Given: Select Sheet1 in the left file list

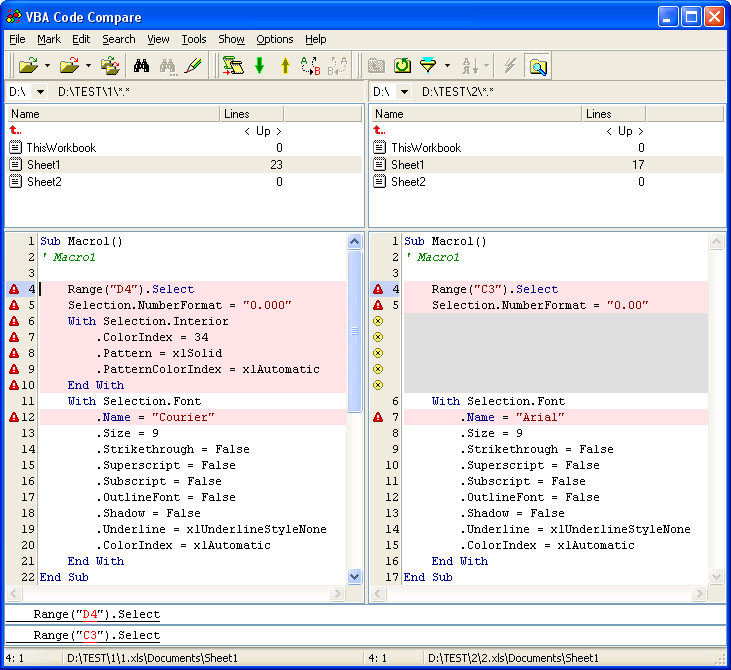Looking at the screenshot, I should (x=43, y=165).
